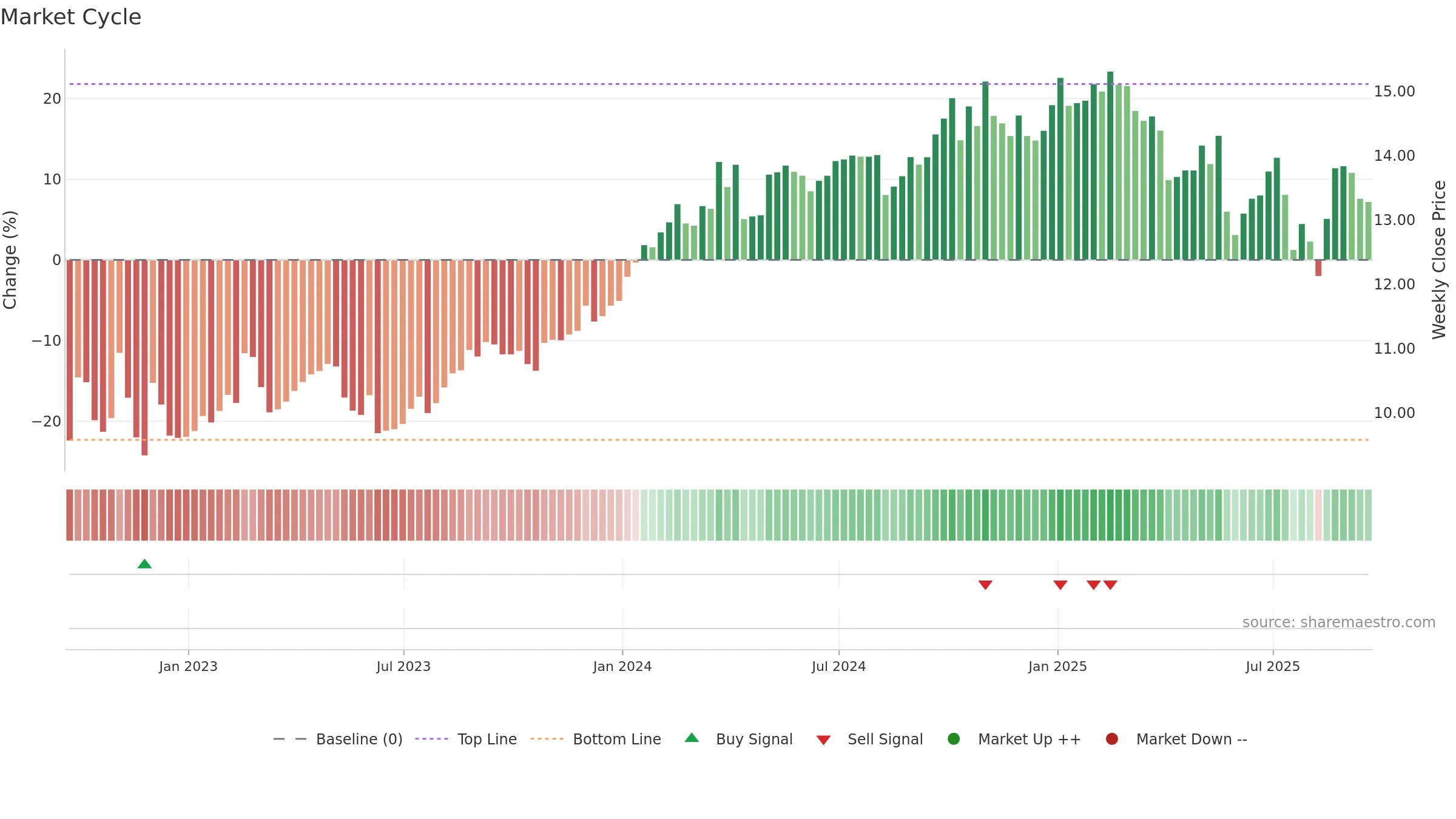Click the Jul 2023 x-axis label

[x=403, y=666]
